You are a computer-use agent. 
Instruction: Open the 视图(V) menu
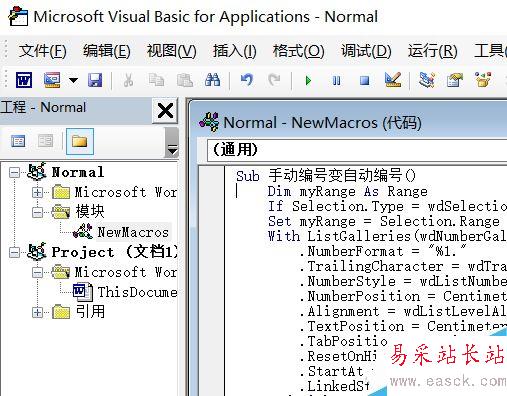pos(172,51)
